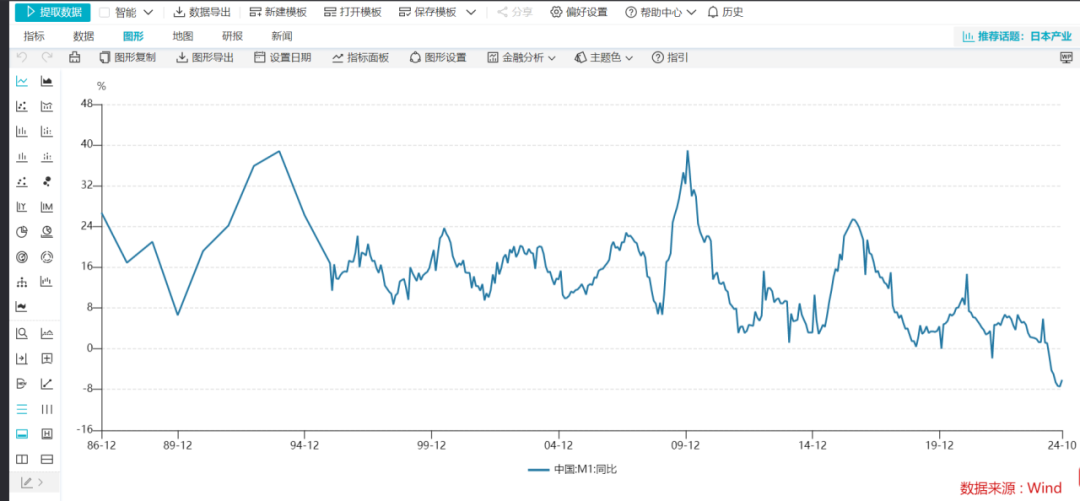Toggle horizontal gridlines icon in sidebar

point(21,409)
